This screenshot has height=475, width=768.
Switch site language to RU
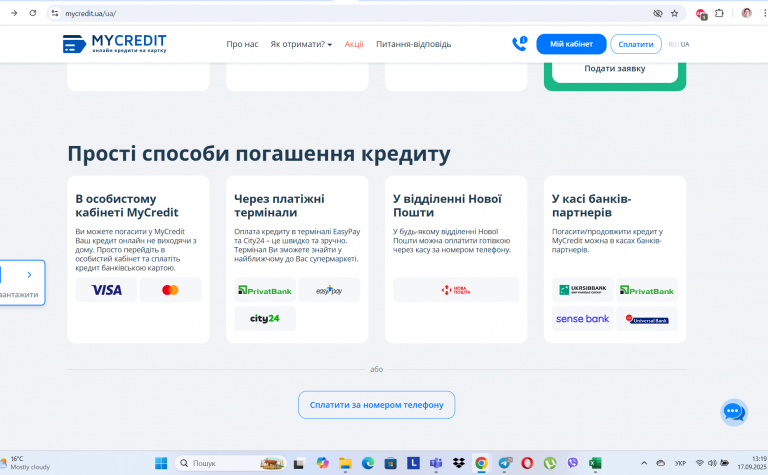672,44
